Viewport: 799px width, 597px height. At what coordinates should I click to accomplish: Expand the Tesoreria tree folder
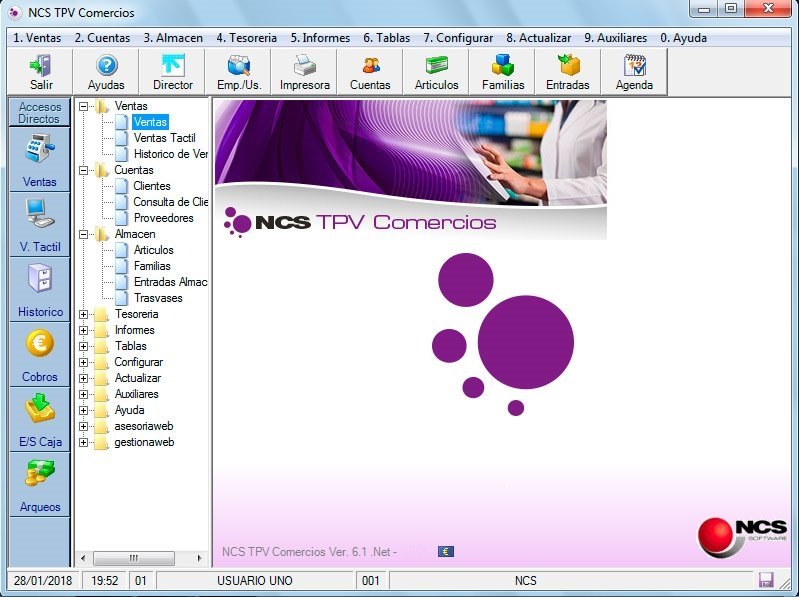(x=84, y=314)
